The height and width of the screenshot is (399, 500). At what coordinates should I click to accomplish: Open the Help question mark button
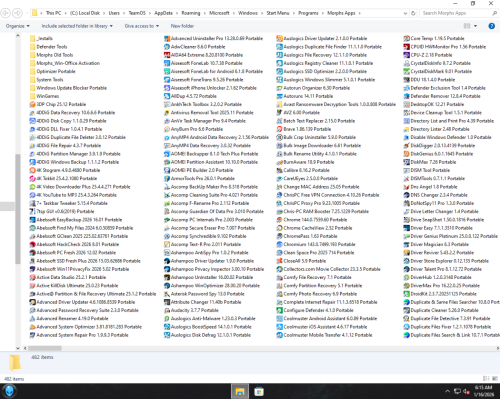pyautogui.click(x=491, y=26)
